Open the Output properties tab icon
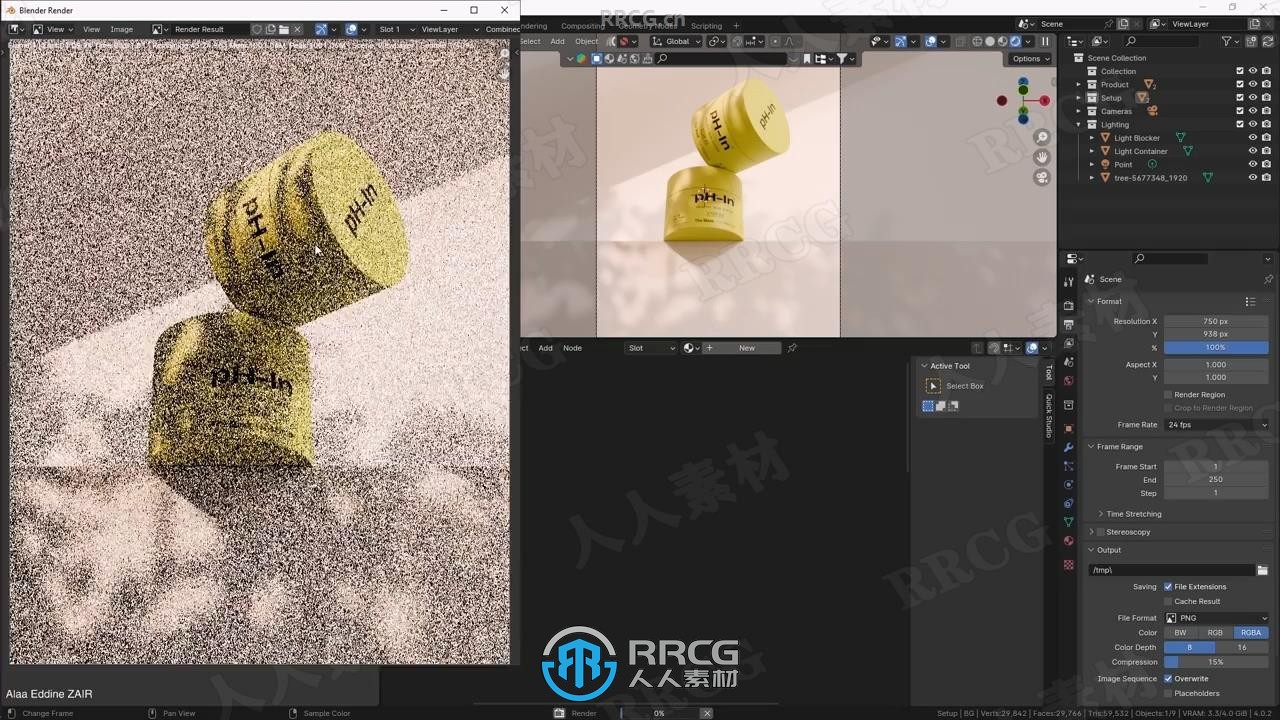This screenshot has height=720, width=1280. pos(1069,325)
